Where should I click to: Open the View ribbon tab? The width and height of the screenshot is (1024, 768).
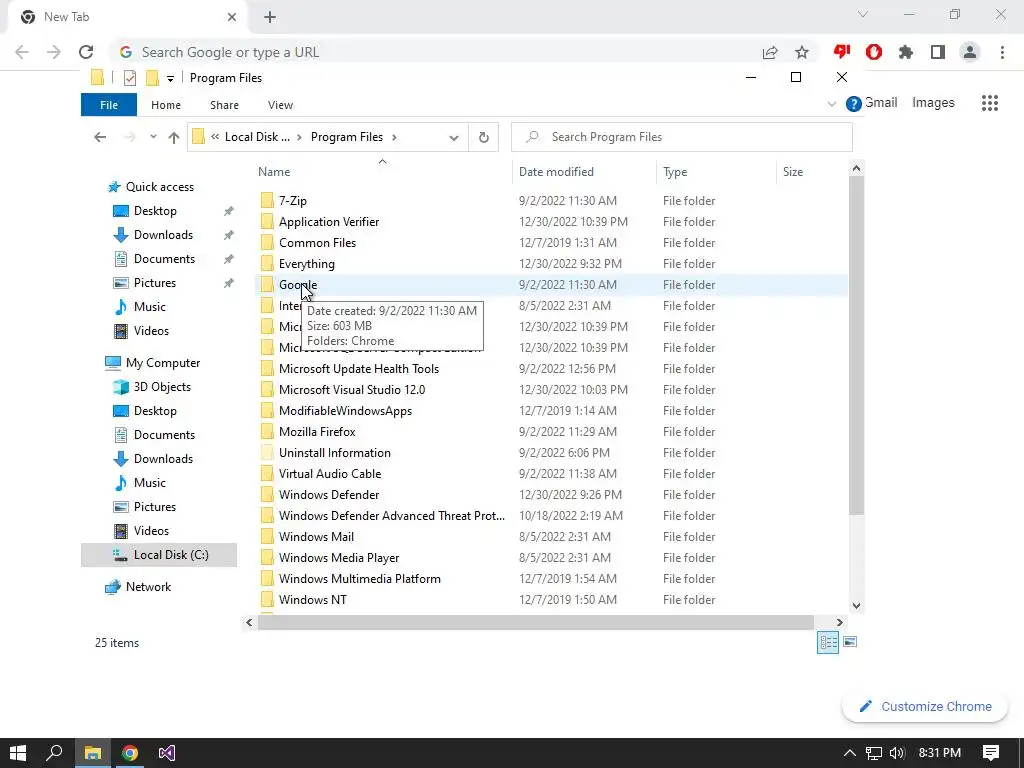click(280, 105)
